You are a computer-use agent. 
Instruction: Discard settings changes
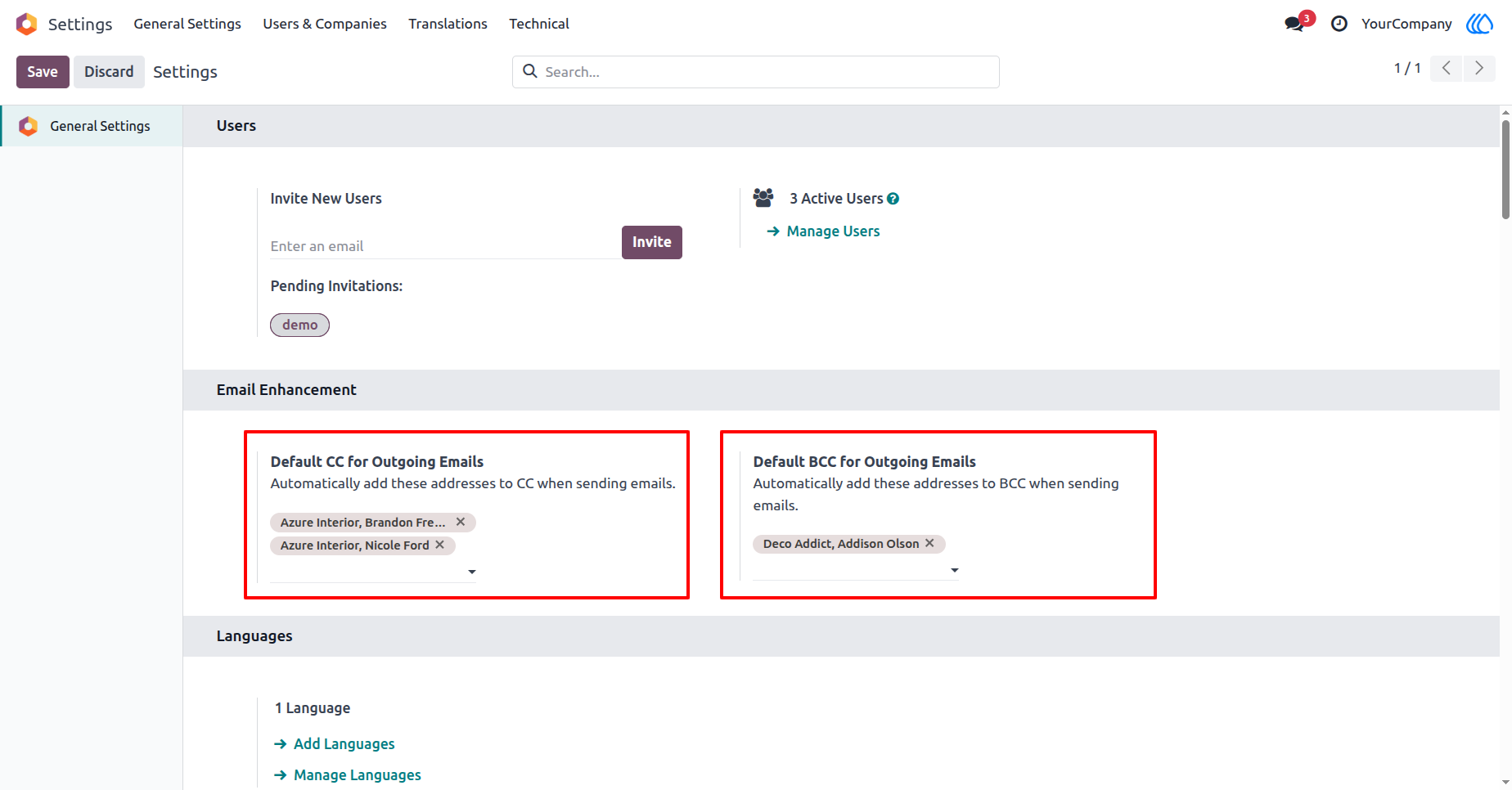click(x=109, y=72)
